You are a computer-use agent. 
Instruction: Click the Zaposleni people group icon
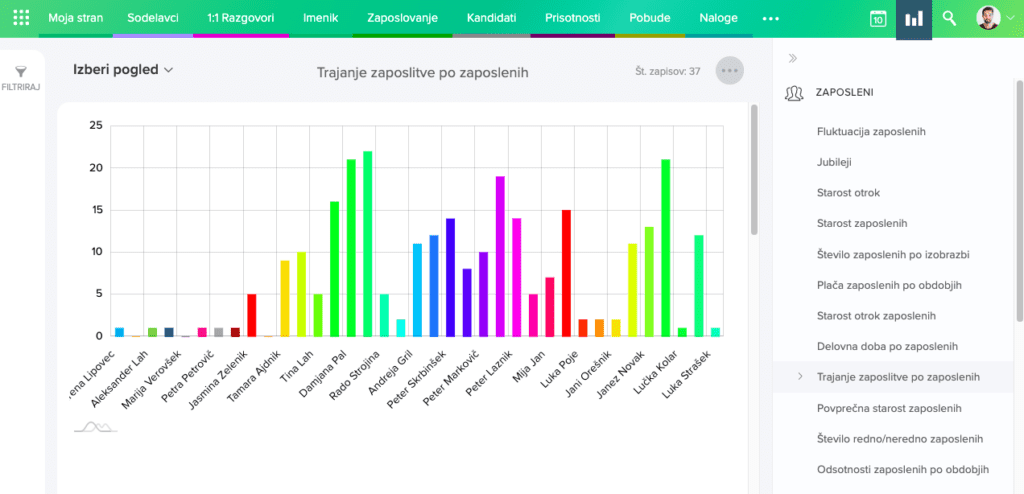(795, 93)
